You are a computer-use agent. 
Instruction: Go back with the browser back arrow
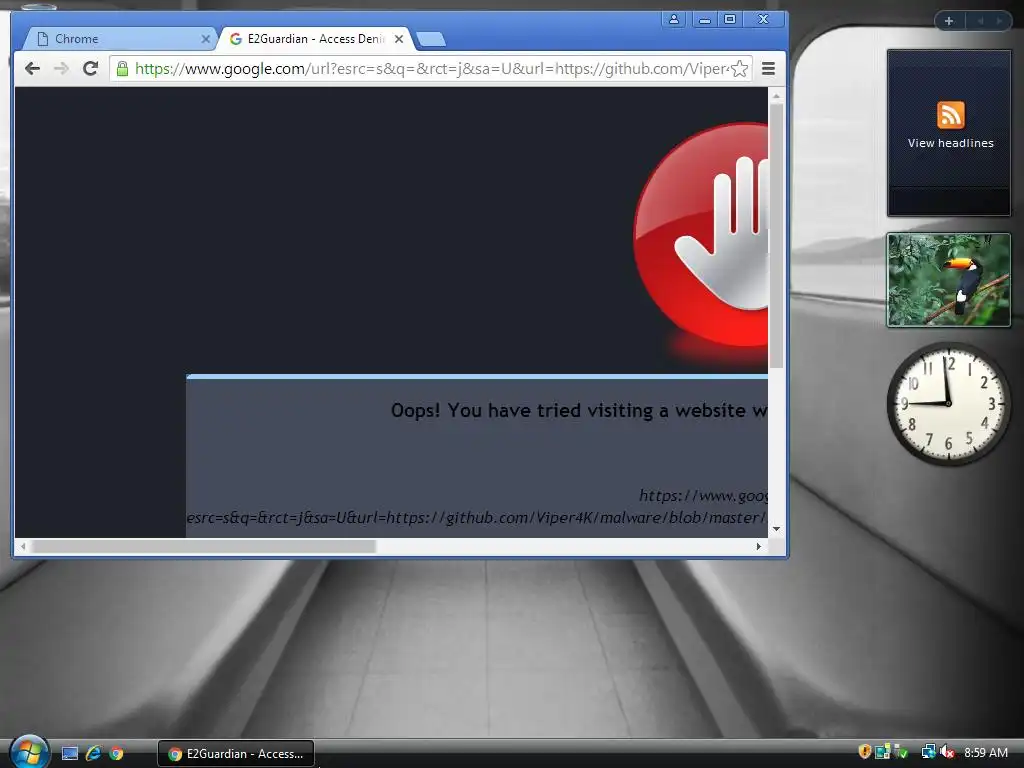[x=32, y=69]
